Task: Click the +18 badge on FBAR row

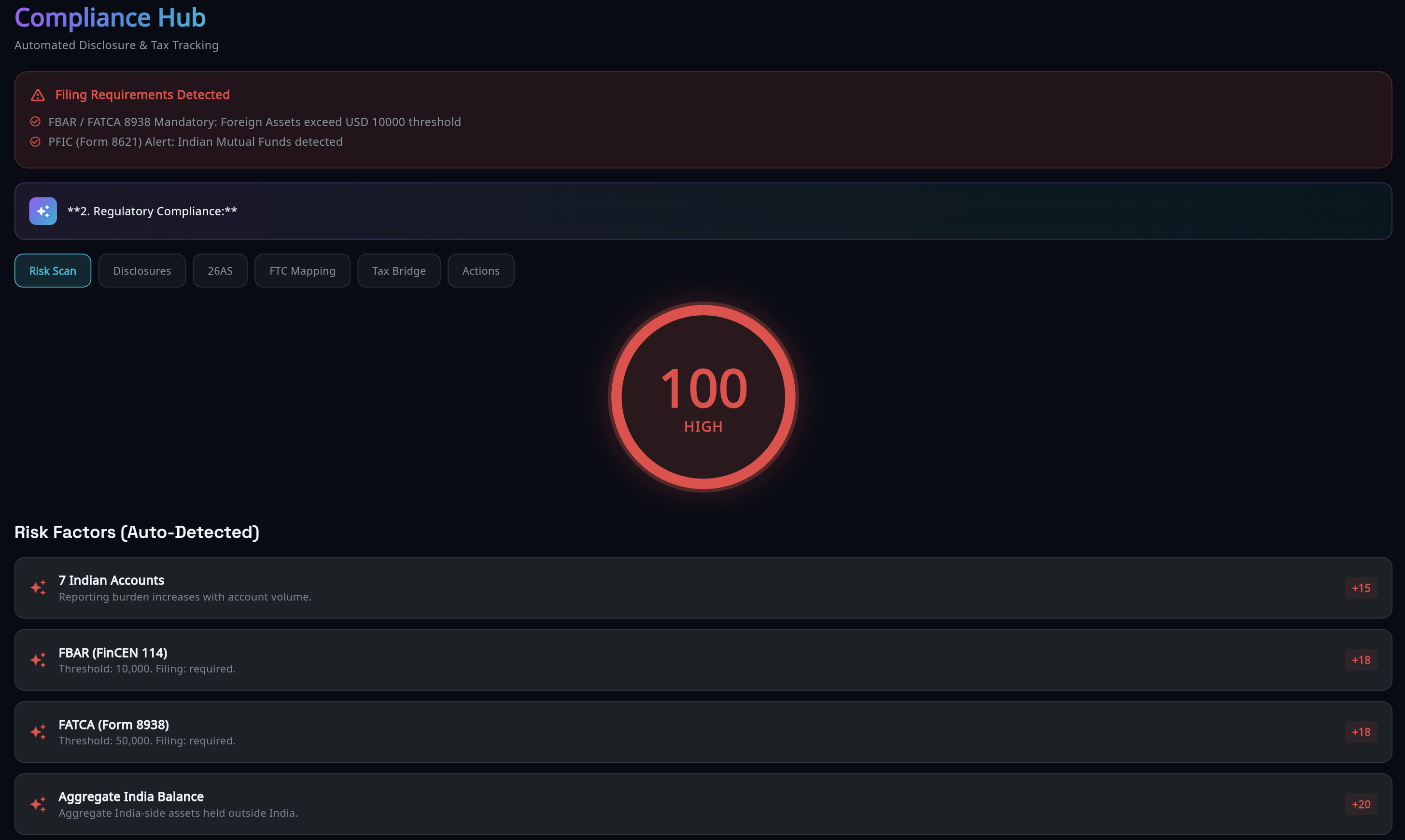Action: (1362, 660)
